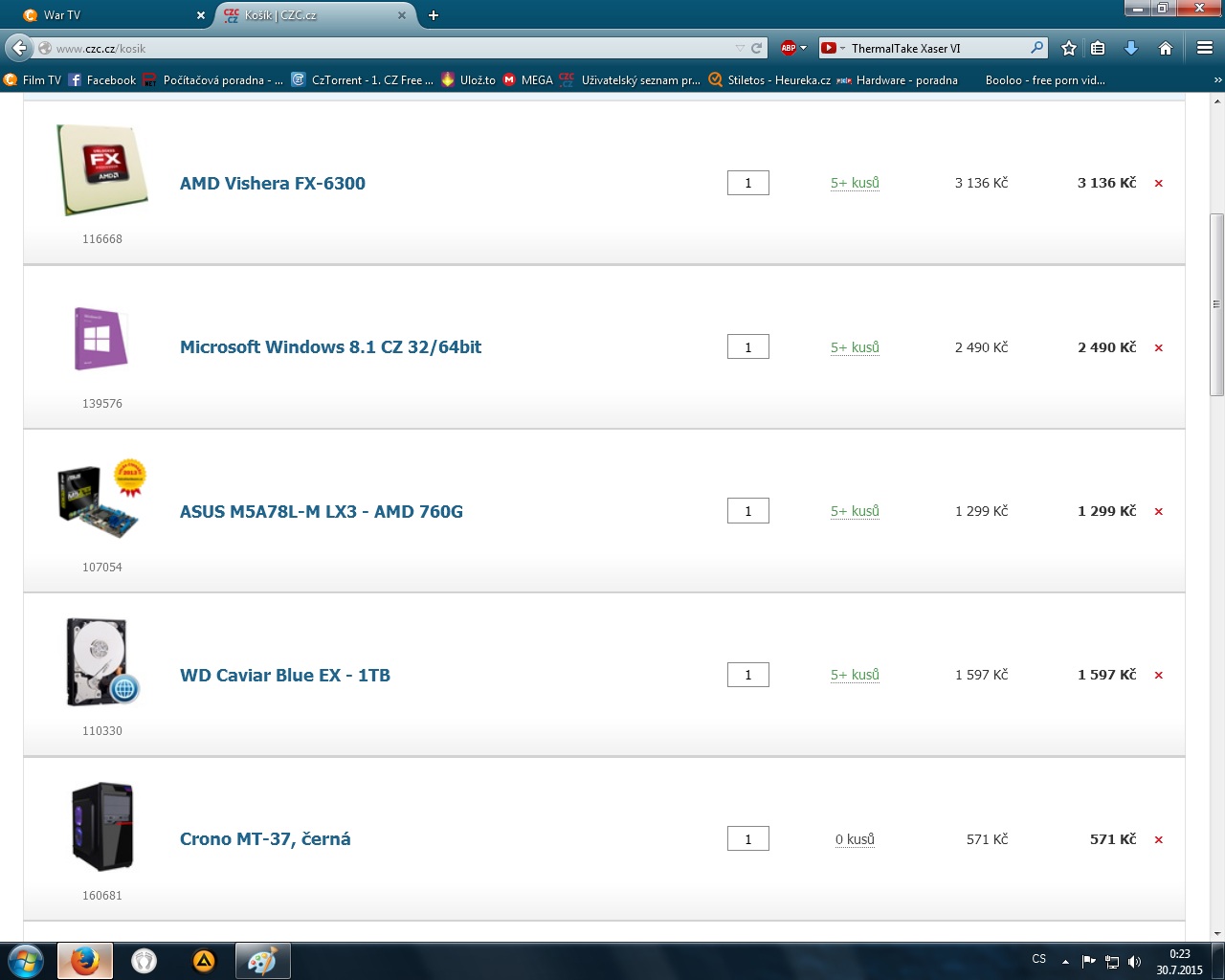The height and width of the screenshot is (980, 1225).
Task: Open the Uživatelský seznam bookmark
Action: tap(631, 80)
